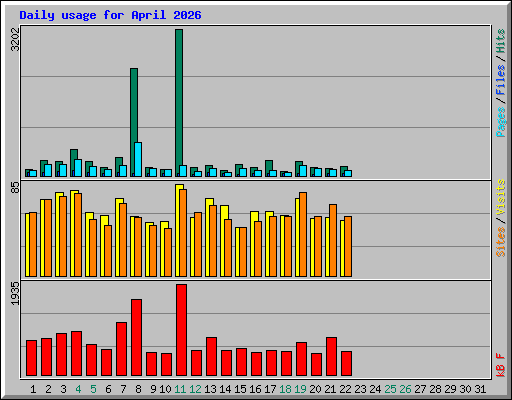Click the Files legend label

[500, 80]
